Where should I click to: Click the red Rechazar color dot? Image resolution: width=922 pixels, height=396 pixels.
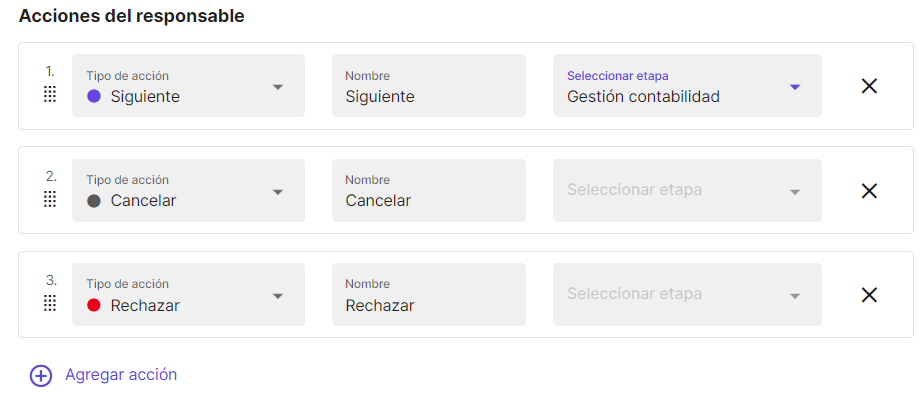pos(93,305)
